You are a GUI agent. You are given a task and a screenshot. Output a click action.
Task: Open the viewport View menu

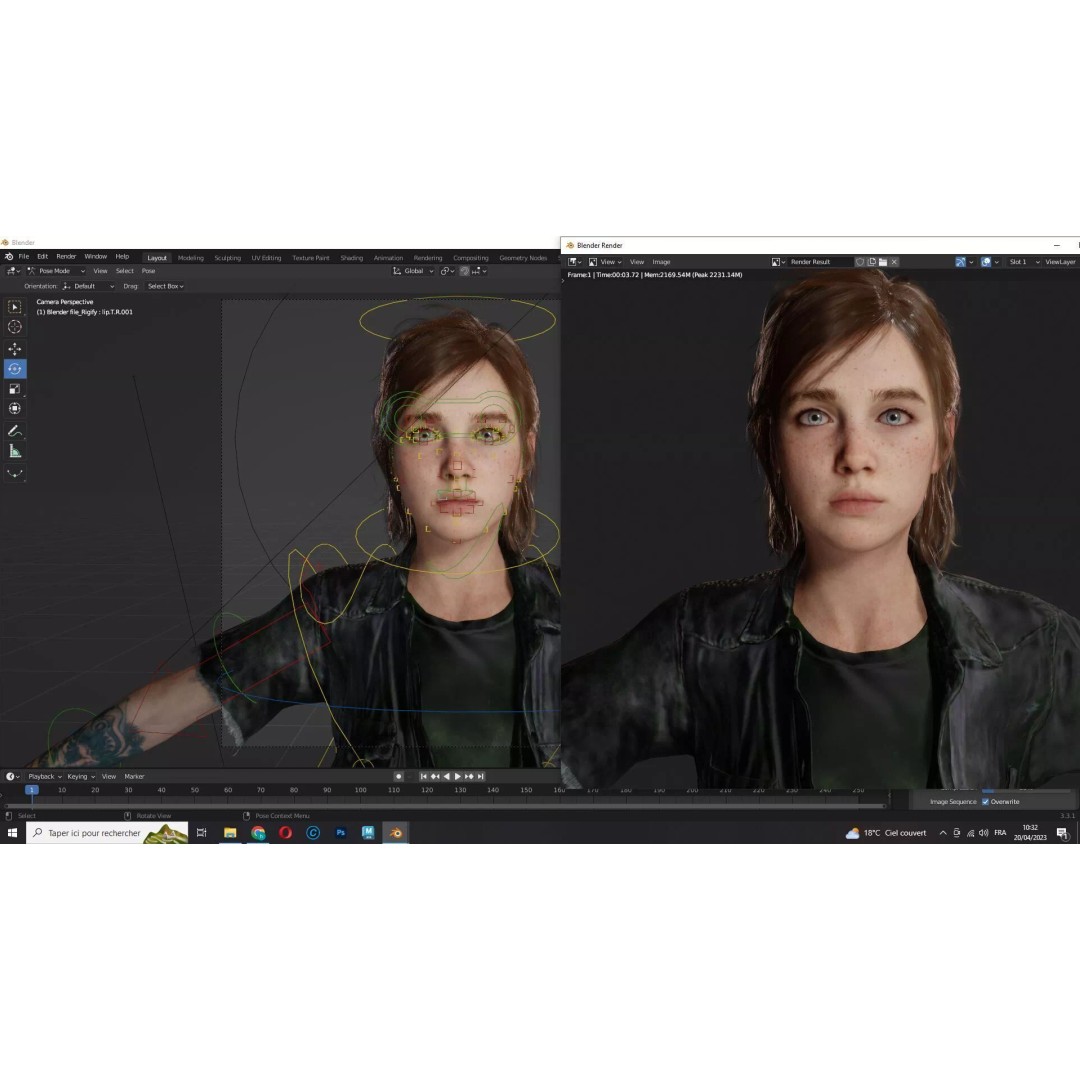(x=101, y=271)
